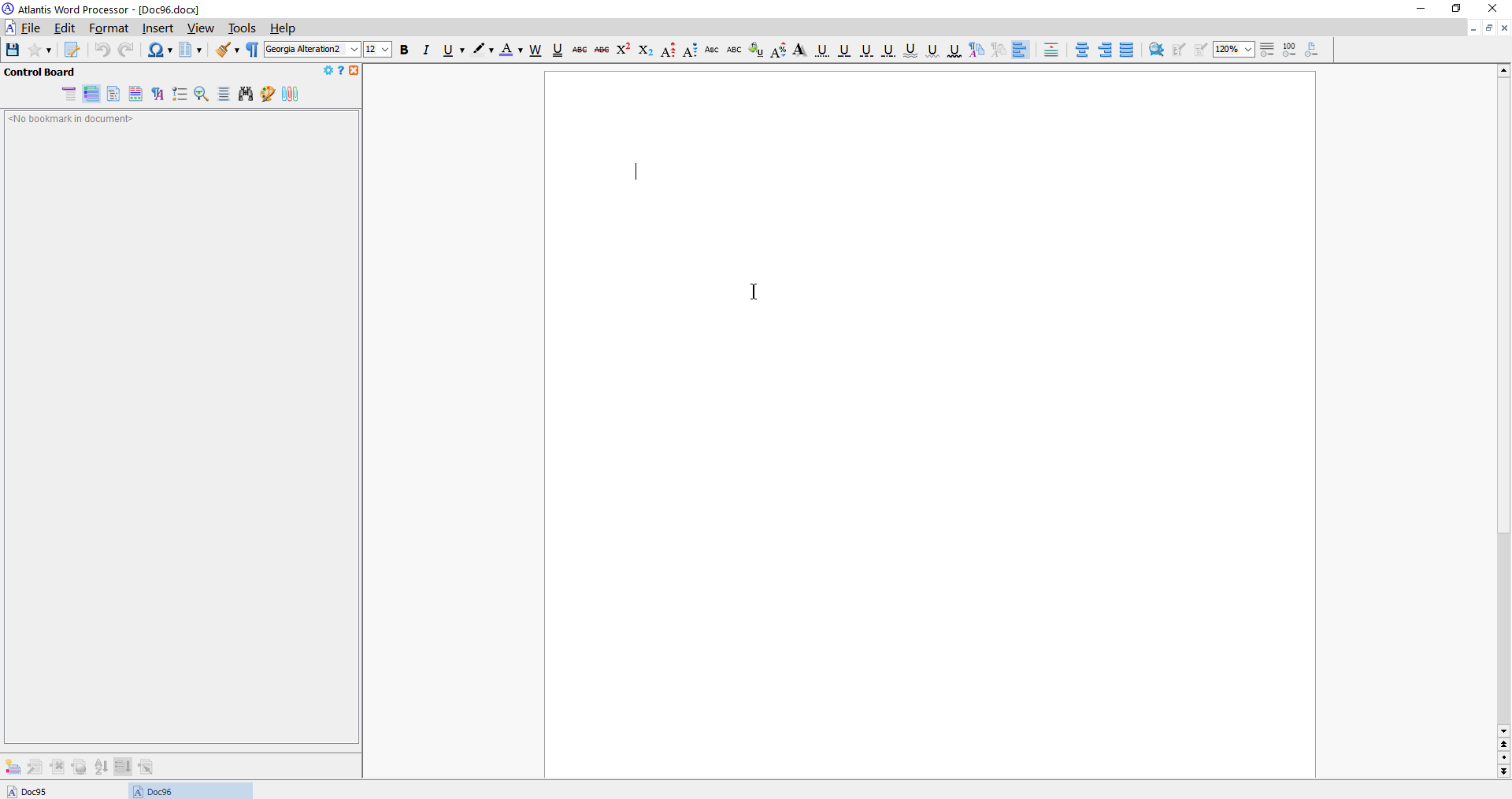Open the Help menu
This screenshot has width=1512, height=799.
click(283, 28)
